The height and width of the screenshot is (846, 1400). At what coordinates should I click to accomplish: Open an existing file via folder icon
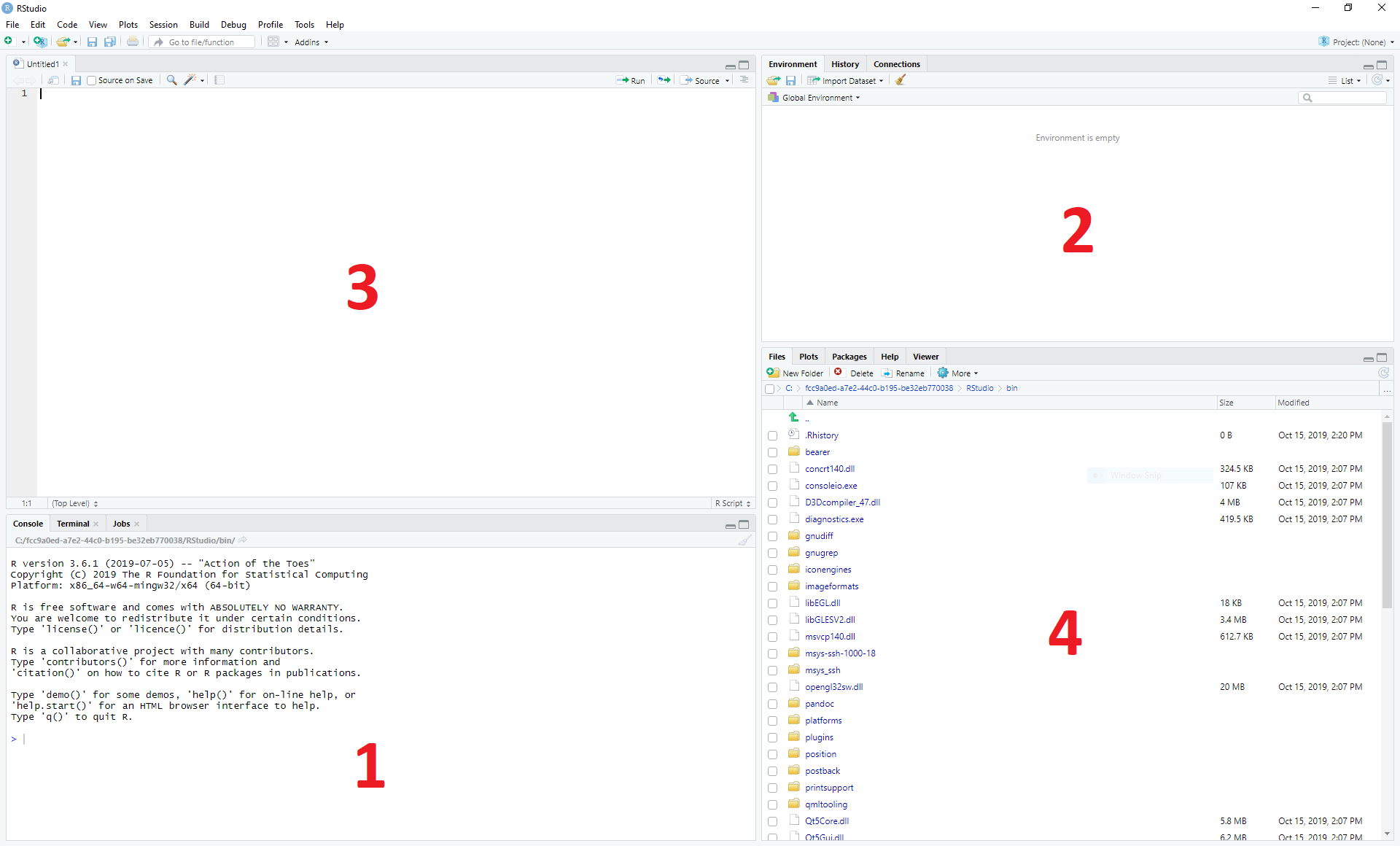63,42
